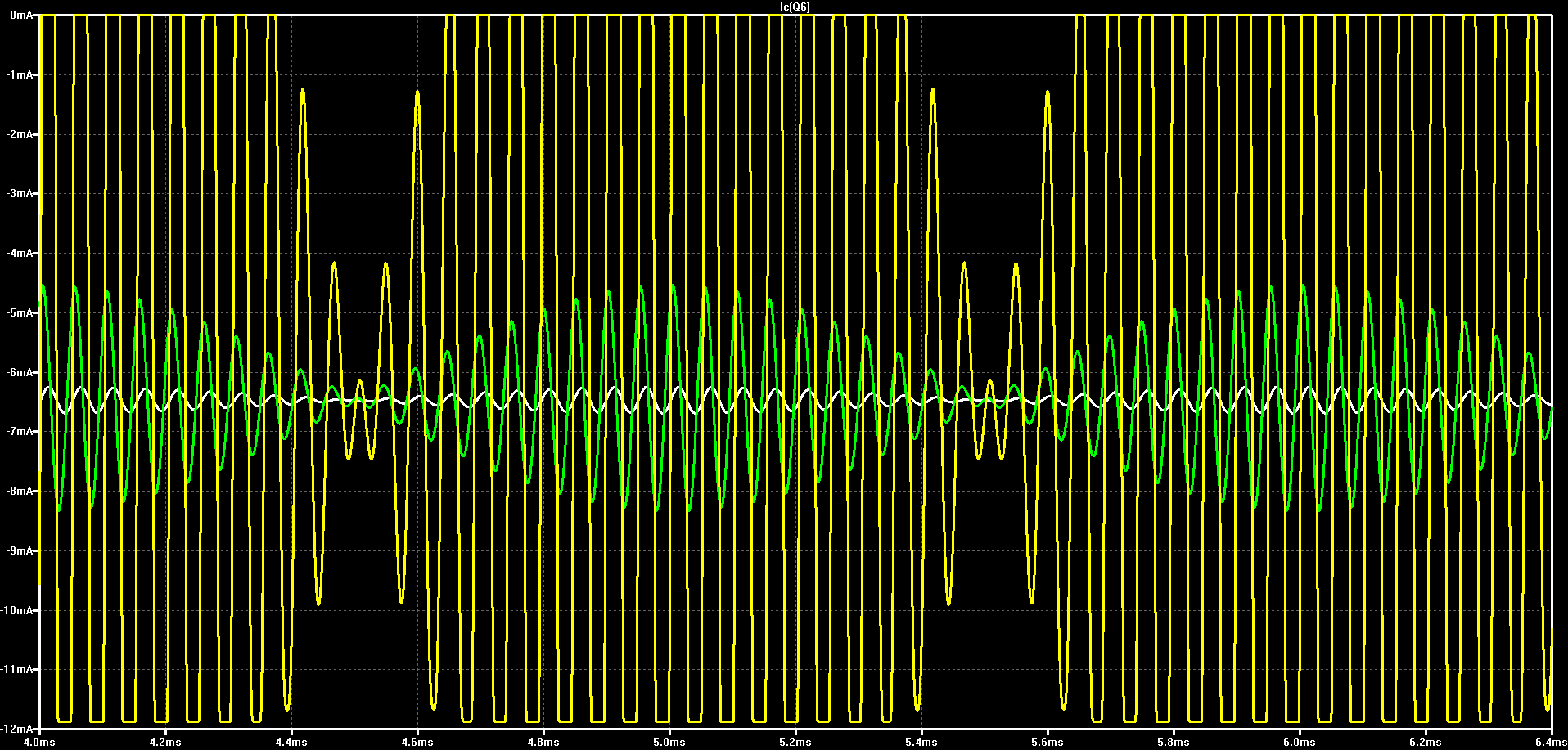The image size is (1568, 750).
Task: Click the -4mA vertical axis label
Action: click(x=20, y=254)
